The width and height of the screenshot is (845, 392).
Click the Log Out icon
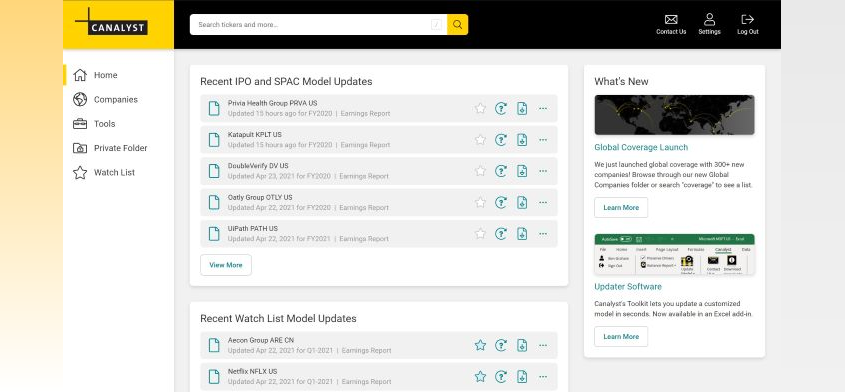[747, 20]
